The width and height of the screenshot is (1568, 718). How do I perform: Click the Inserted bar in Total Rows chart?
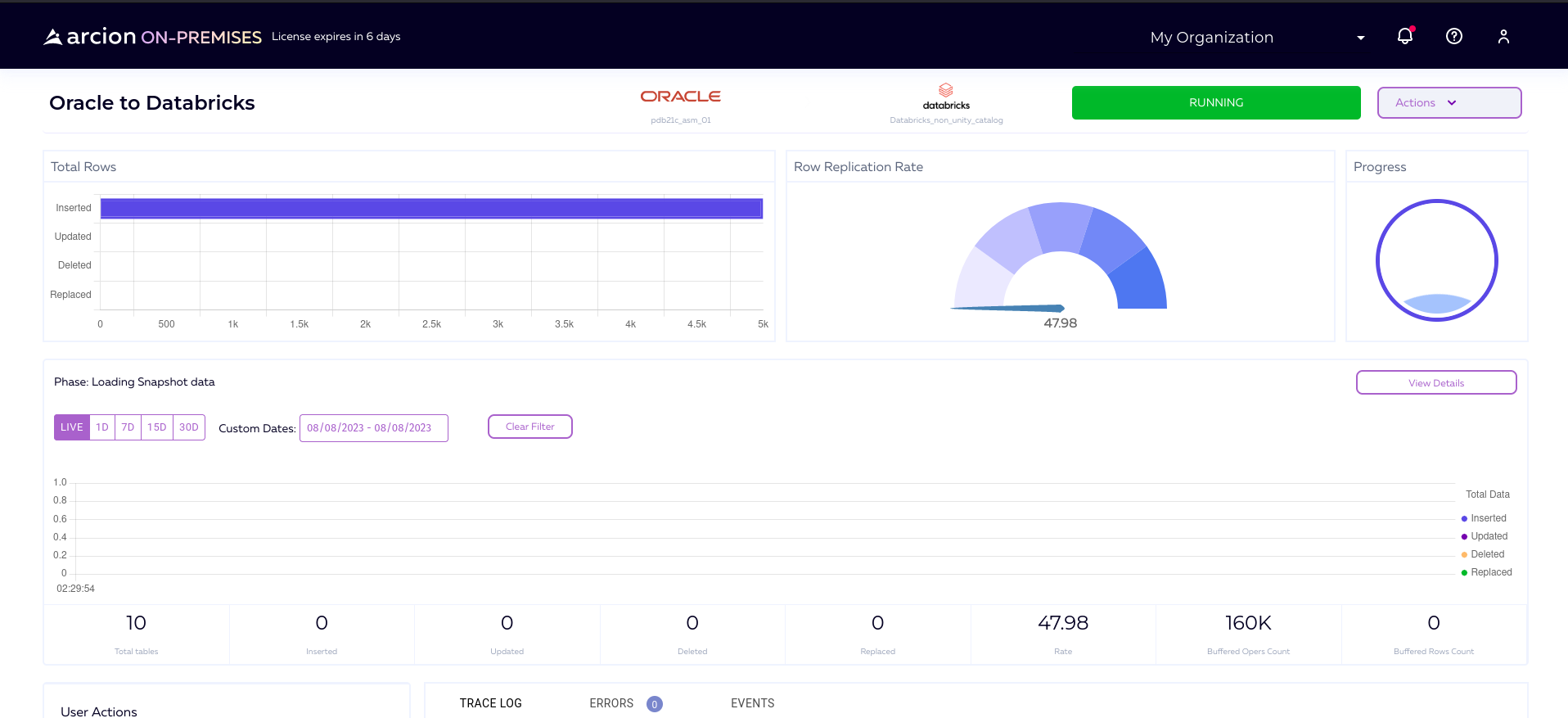(431, 209)
